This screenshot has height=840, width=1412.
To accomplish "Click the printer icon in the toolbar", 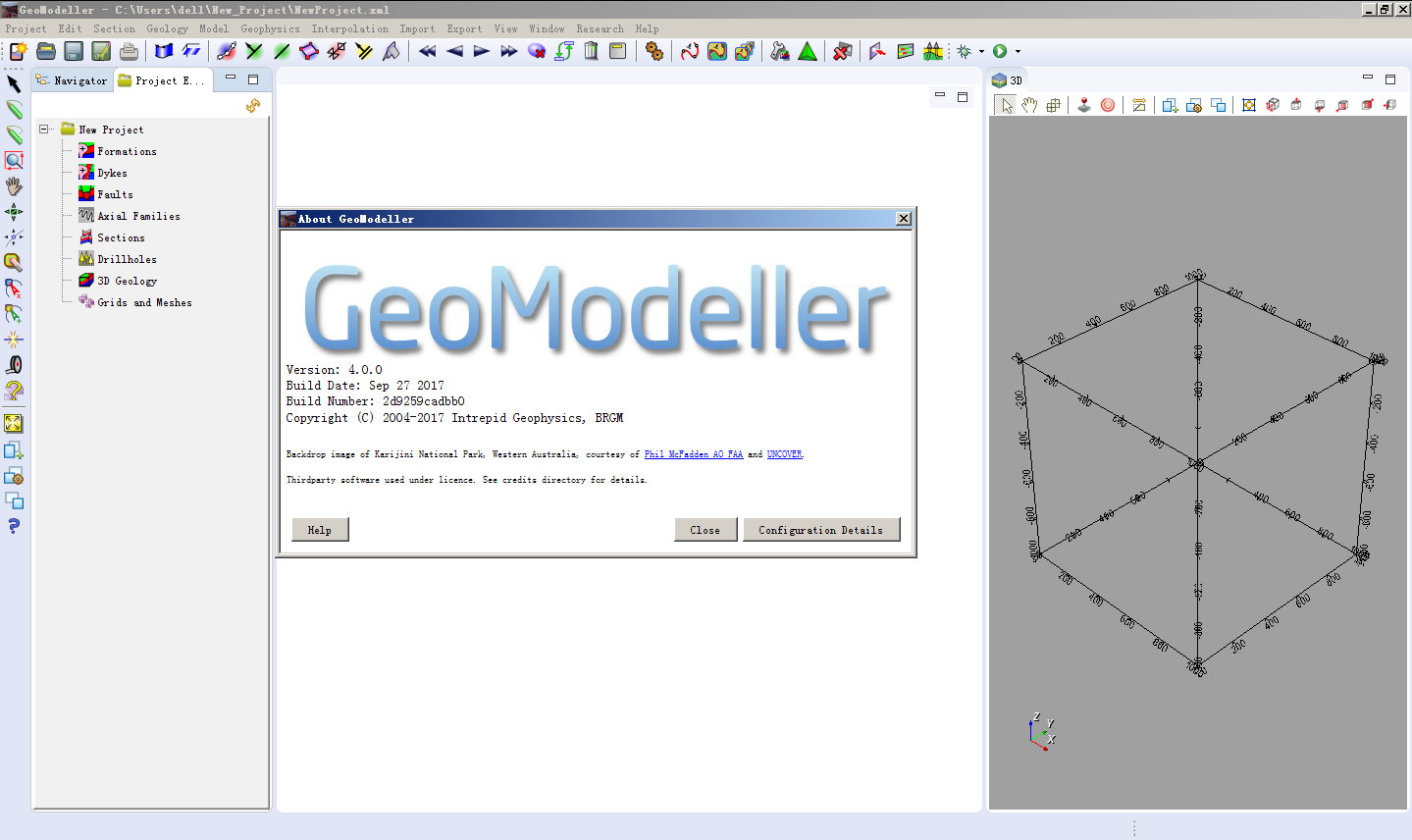I will 129,51.
